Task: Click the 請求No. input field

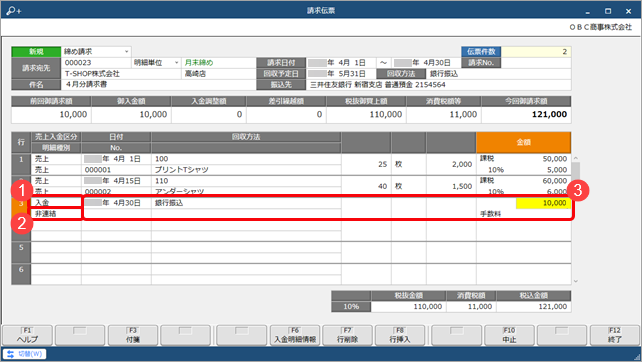Action: (x=536, y=63)
